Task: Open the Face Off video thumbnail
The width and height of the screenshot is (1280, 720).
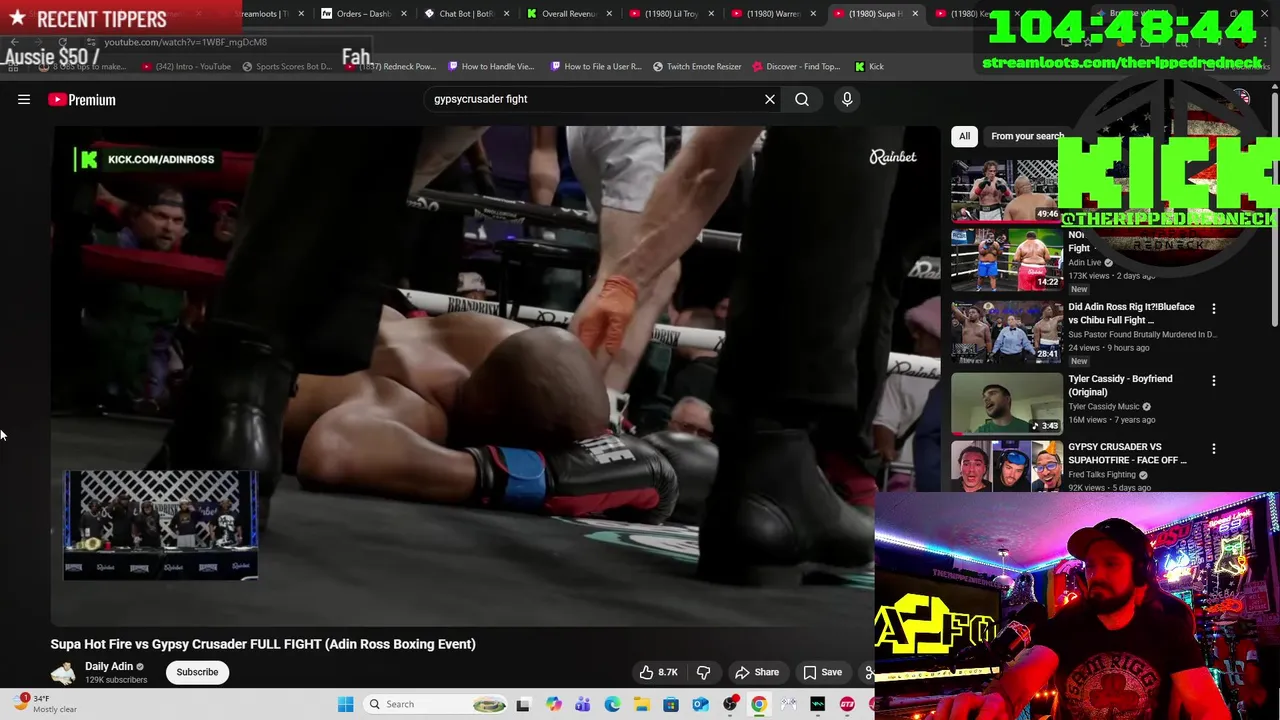Action: (x=1007, y=466)
